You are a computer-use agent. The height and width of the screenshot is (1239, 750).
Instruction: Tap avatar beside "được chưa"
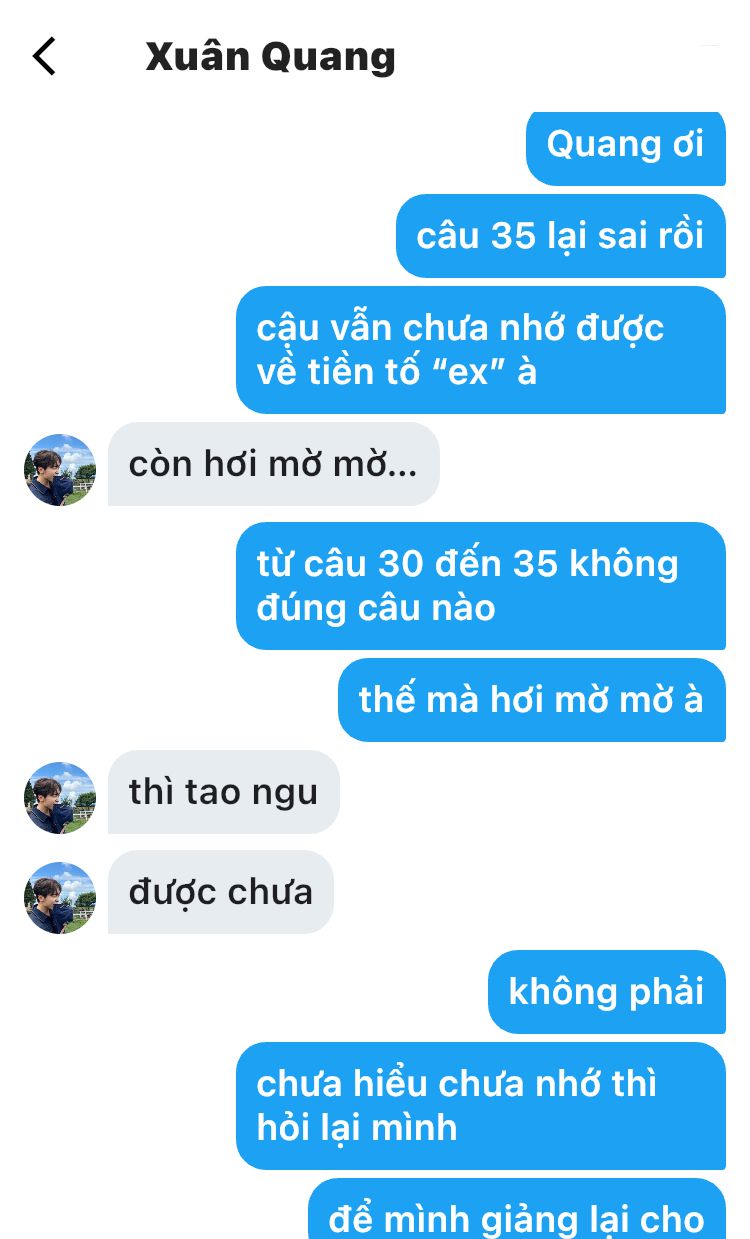60,898
